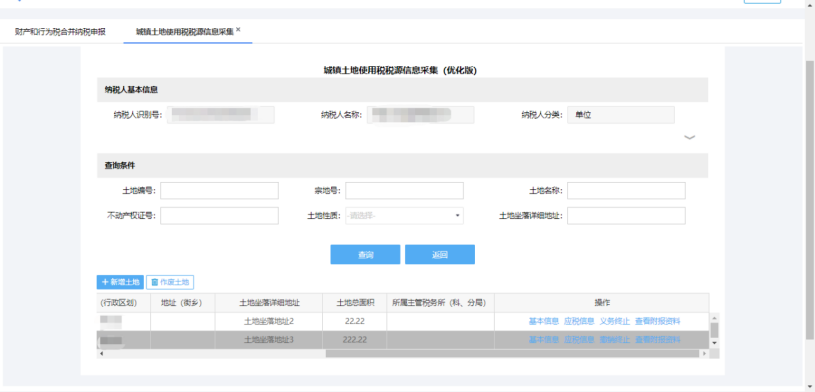The height and width of the screenshot is (392, 815).
Task: Click the 土地名称 text box
Action: (626, 191)
